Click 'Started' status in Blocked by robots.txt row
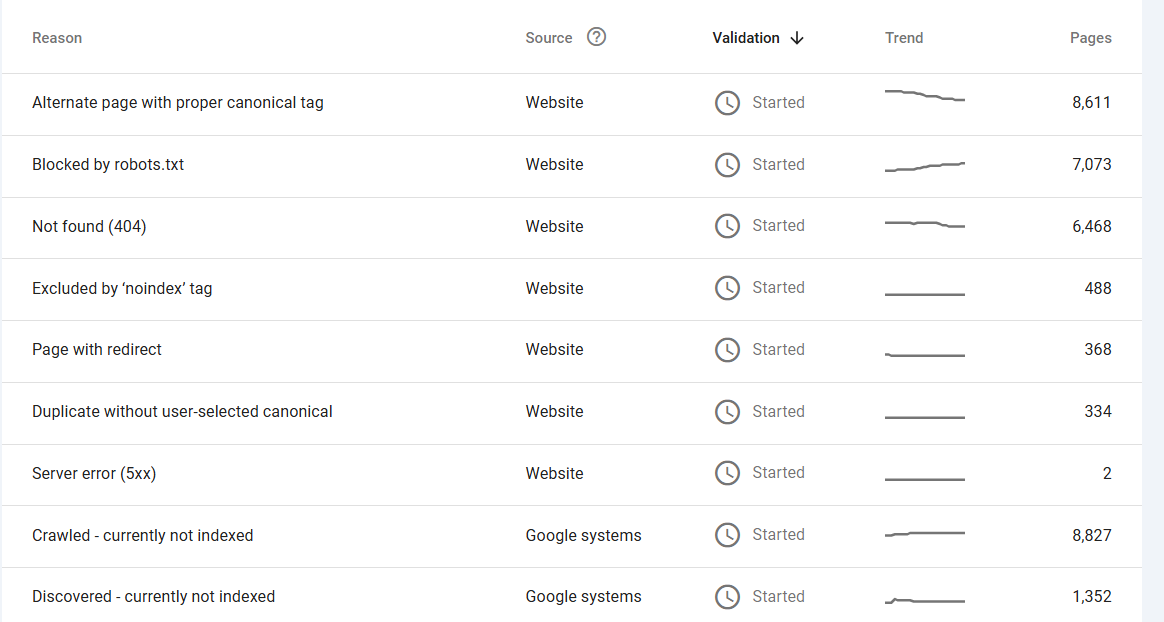This screenshot has height=622, width=1164. [x=778, y=165]
